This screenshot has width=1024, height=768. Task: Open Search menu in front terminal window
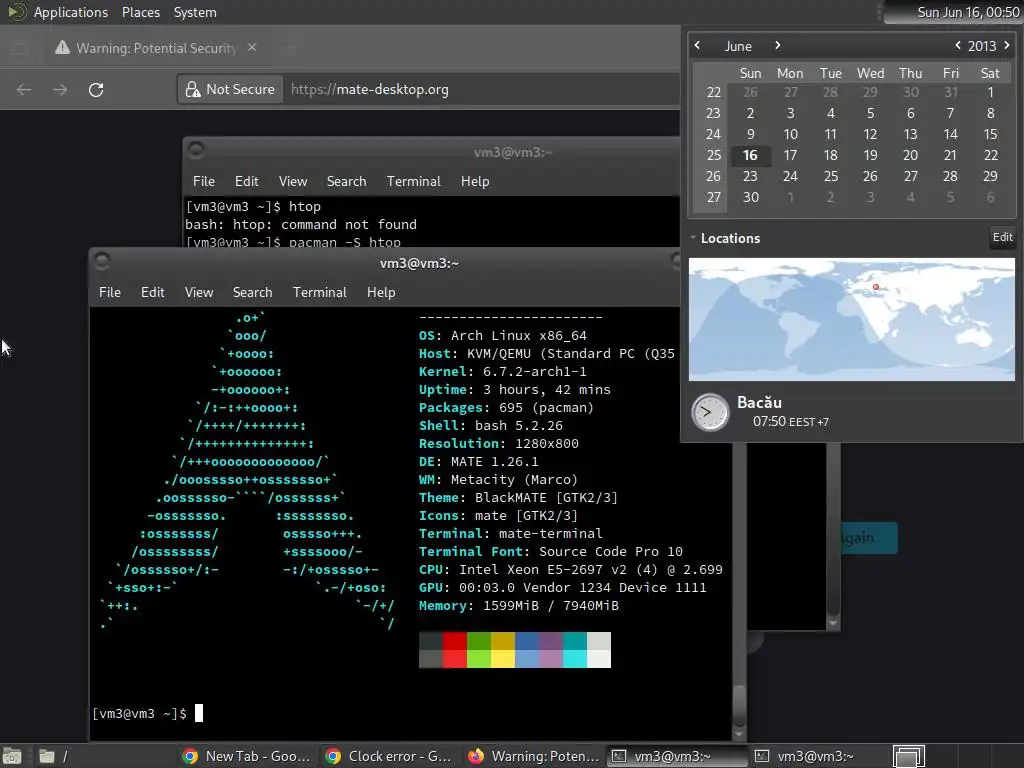coord(252,293)
